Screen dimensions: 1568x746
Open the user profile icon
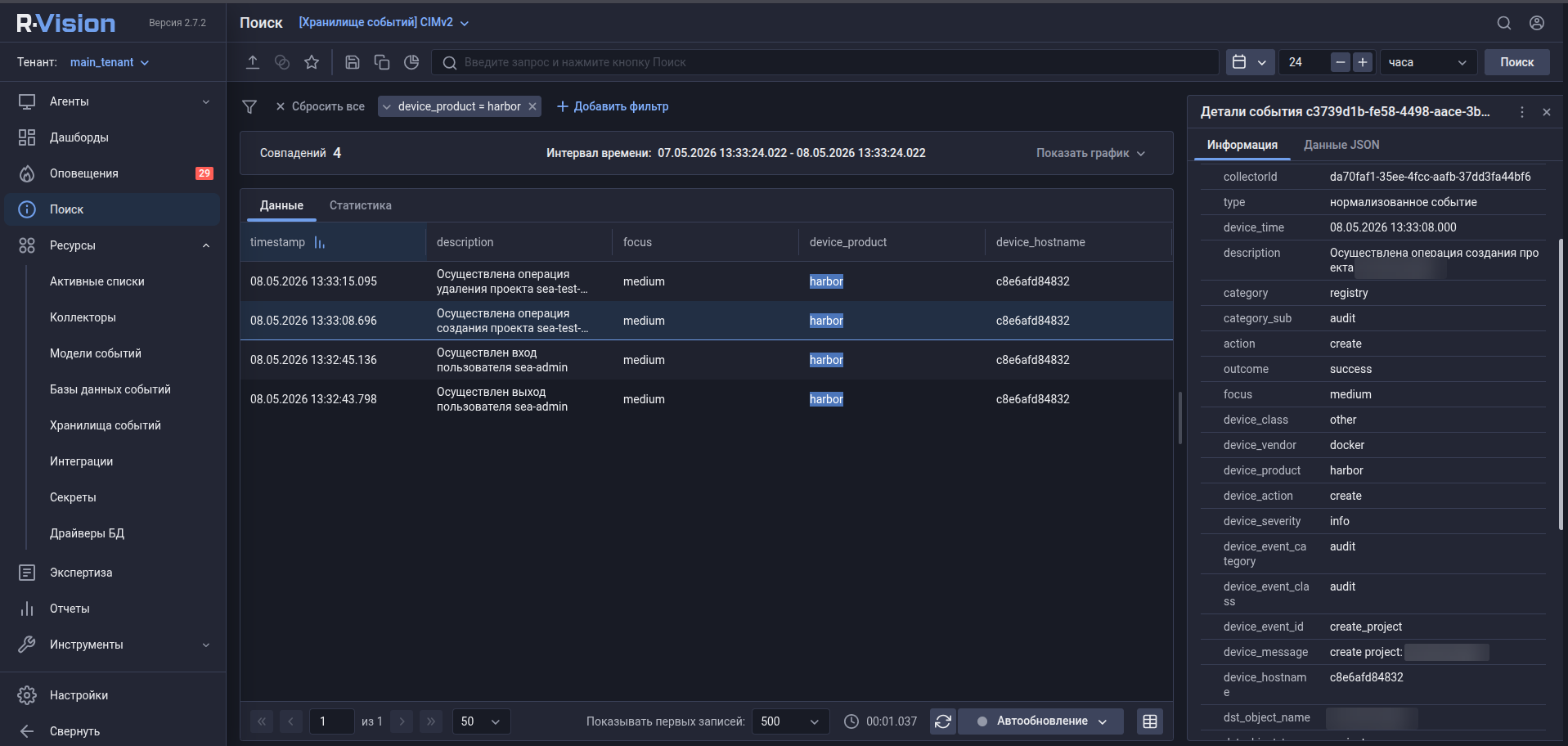click(x=1537, y=23)
